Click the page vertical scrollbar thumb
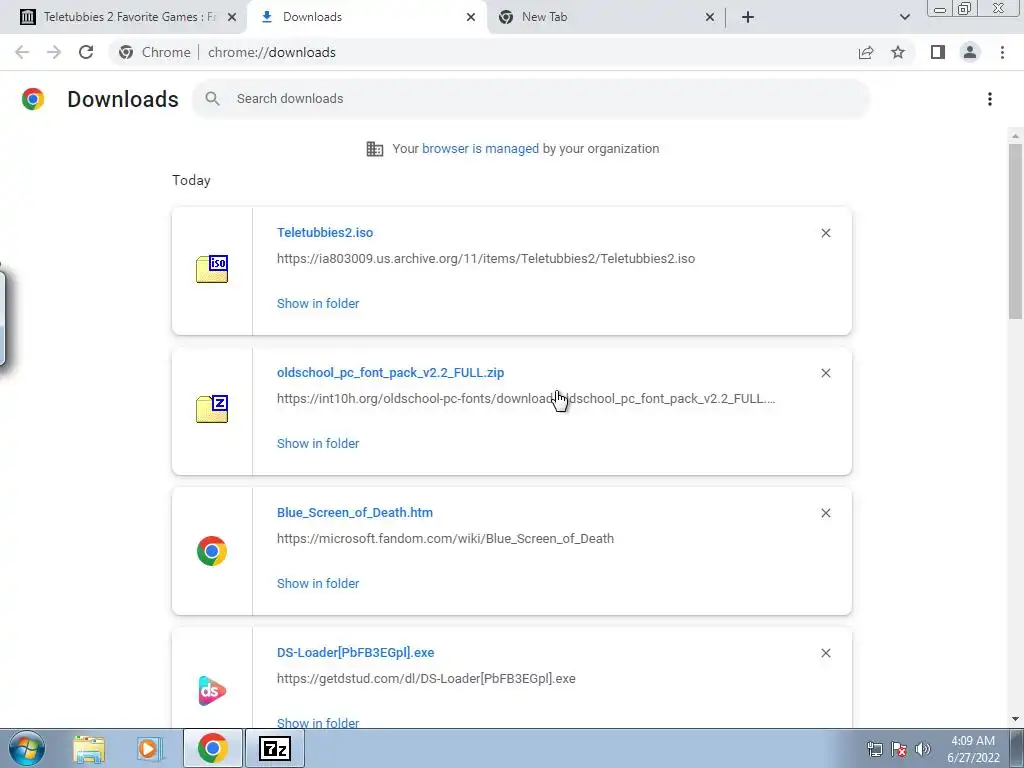1024x768 pixels. tap(1015, 232)
